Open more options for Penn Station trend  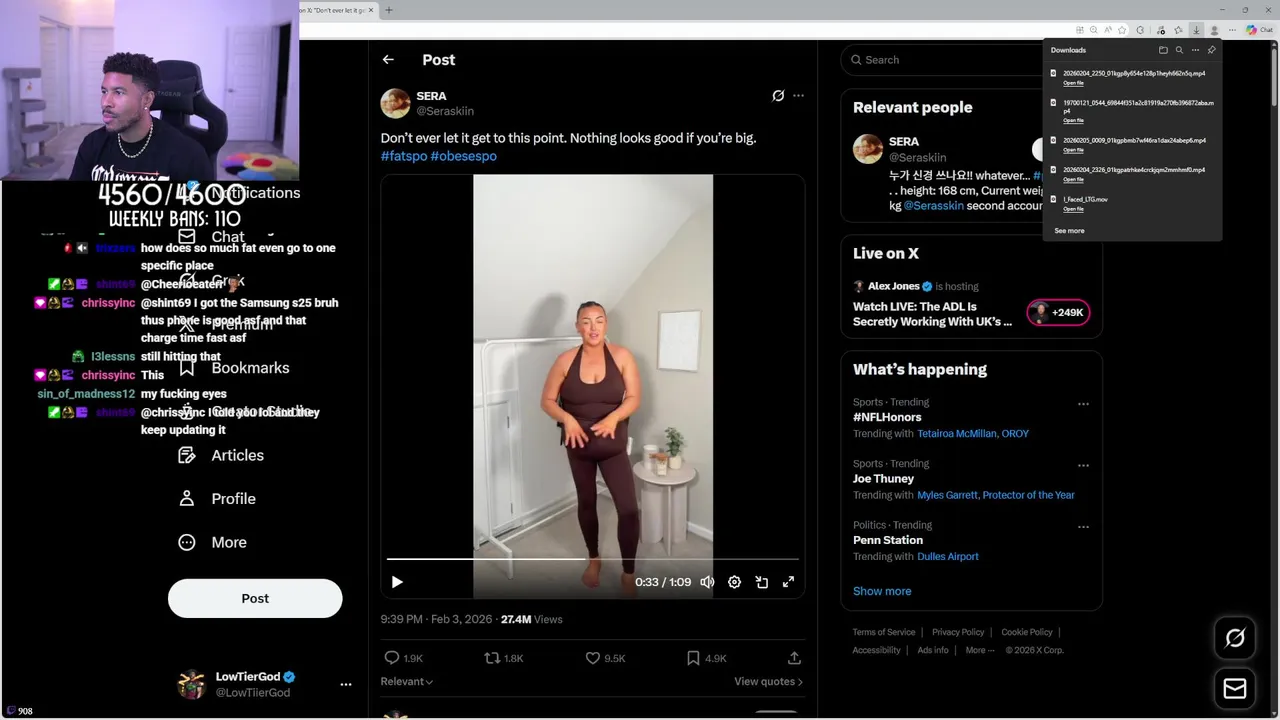[x=1083, y=526]
